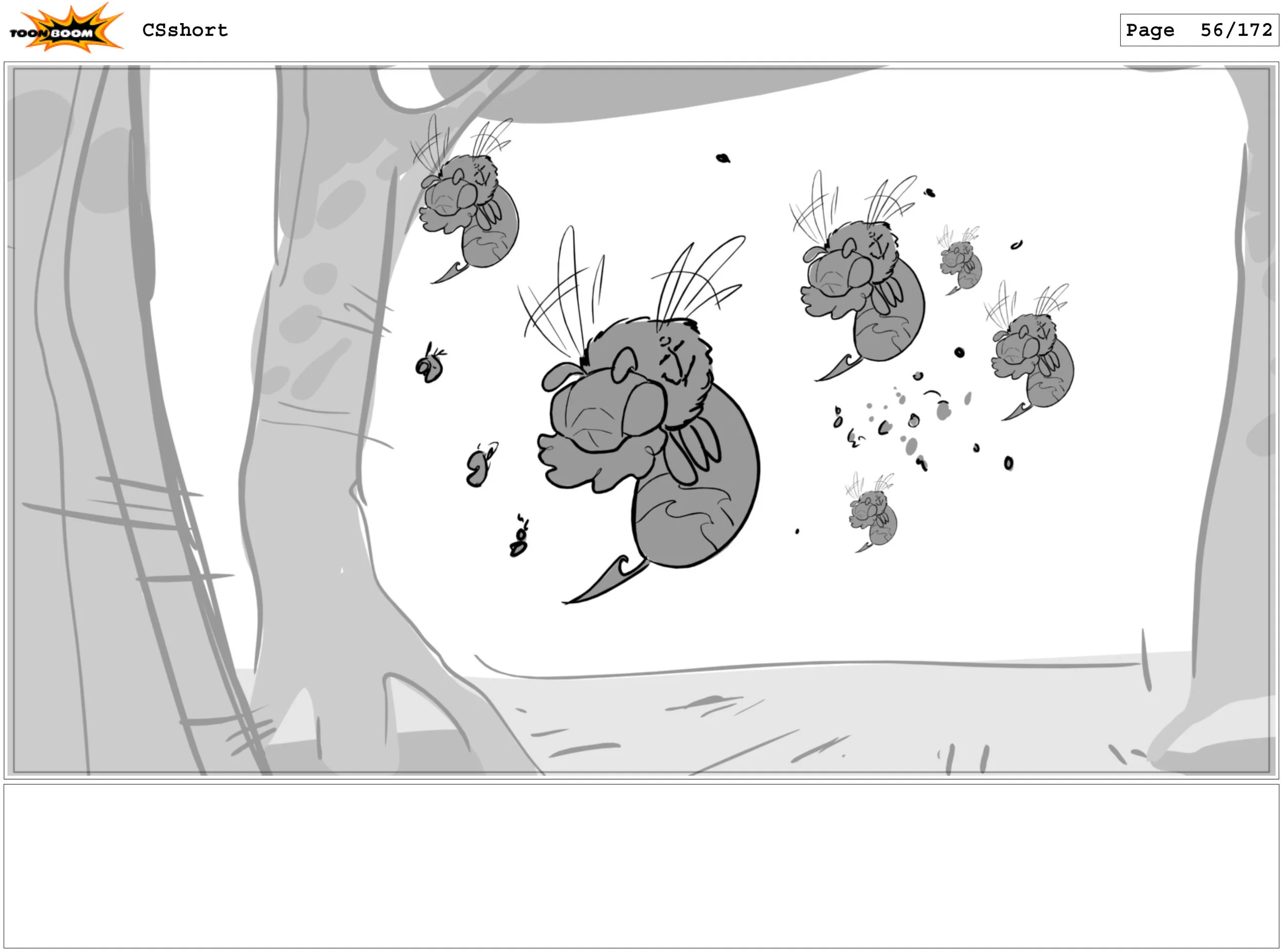The height and width of the screenshot is (952, 1283).
Task: Click the tiny distant bee at top right
Action: click(x=959, y=262)
